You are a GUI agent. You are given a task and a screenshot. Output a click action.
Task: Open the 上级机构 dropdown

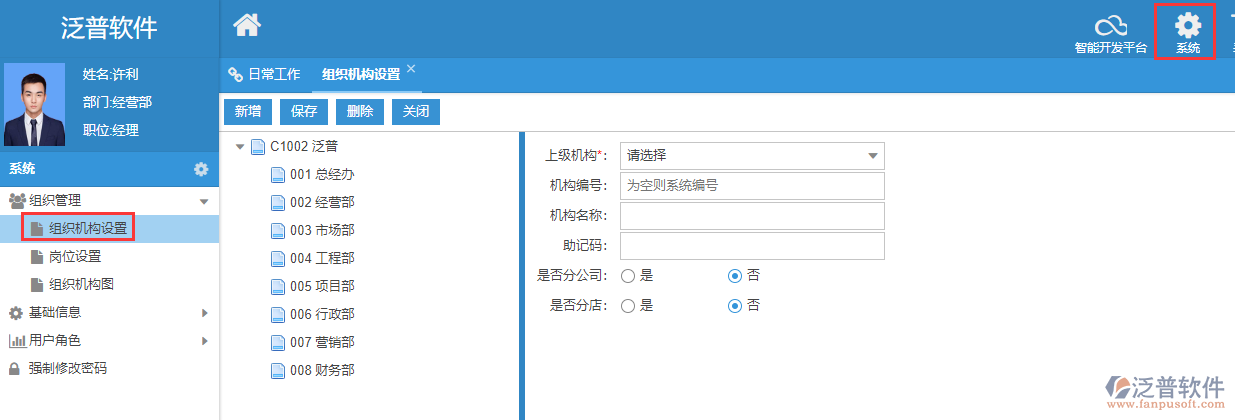click(x=752, y=155)
